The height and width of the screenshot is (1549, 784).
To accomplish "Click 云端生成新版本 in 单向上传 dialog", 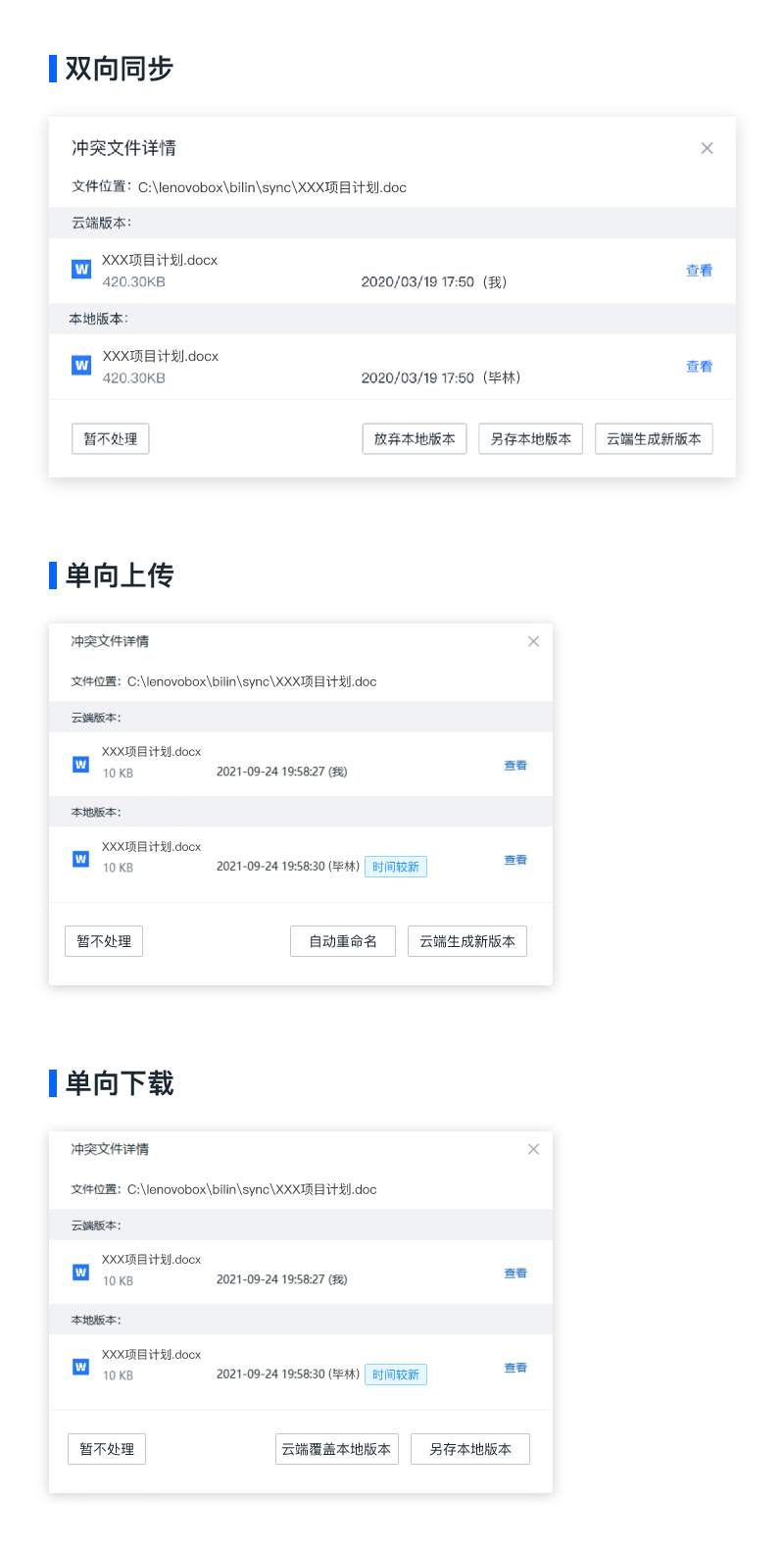I will [x=467, y=941].
